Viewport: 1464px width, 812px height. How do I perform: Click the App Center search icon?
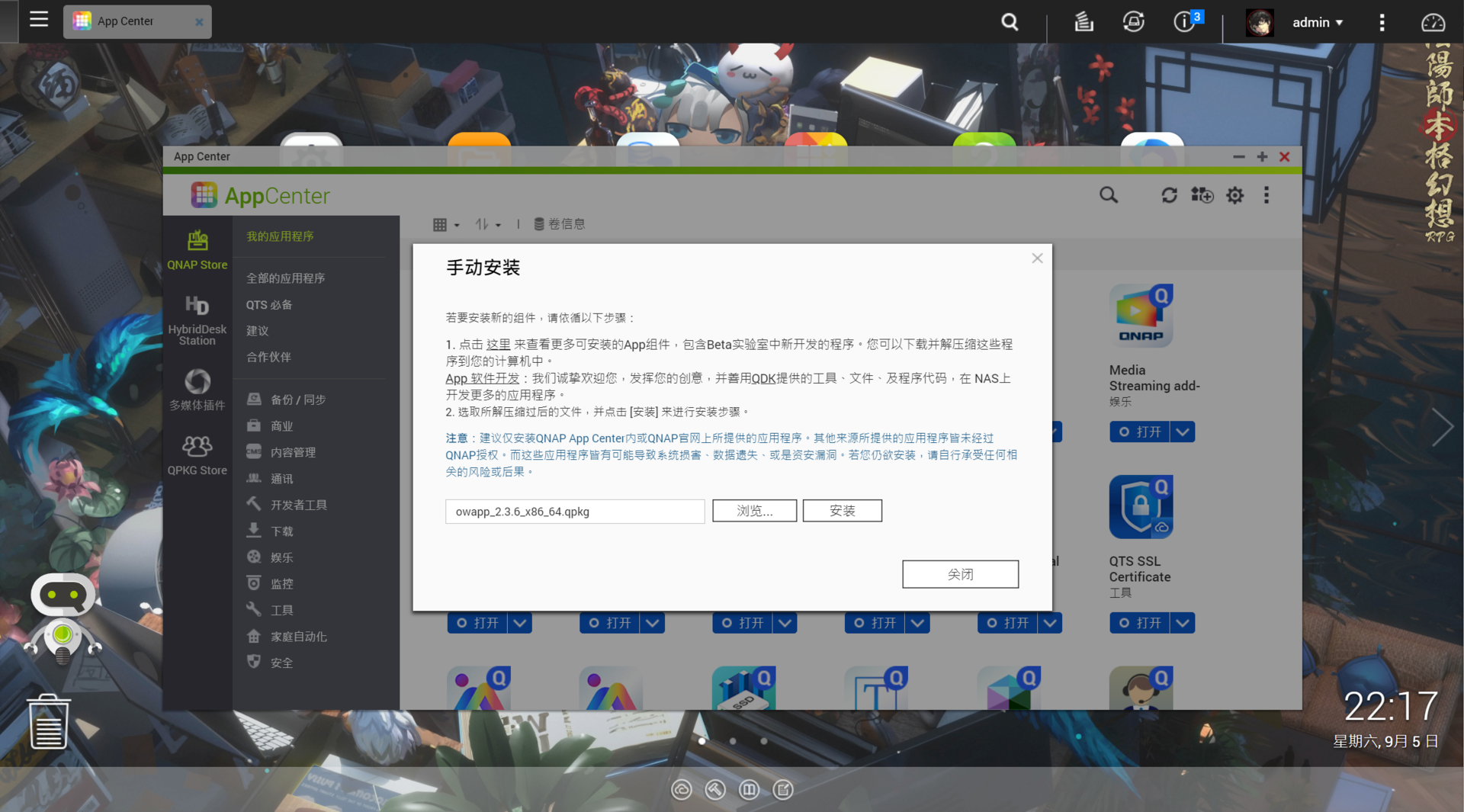pos(1109,195)
